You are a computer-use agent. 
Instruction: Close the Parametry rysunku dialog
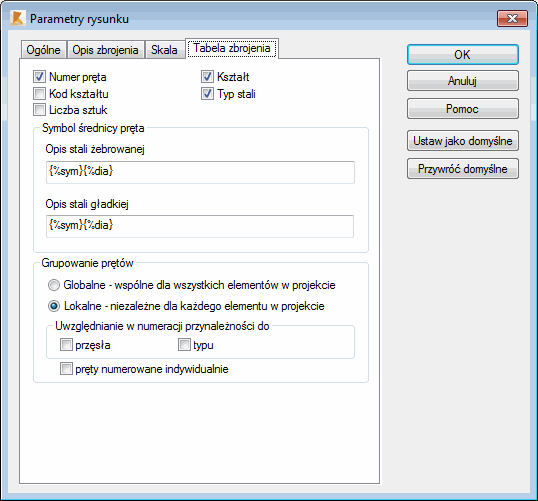(512, 18)
